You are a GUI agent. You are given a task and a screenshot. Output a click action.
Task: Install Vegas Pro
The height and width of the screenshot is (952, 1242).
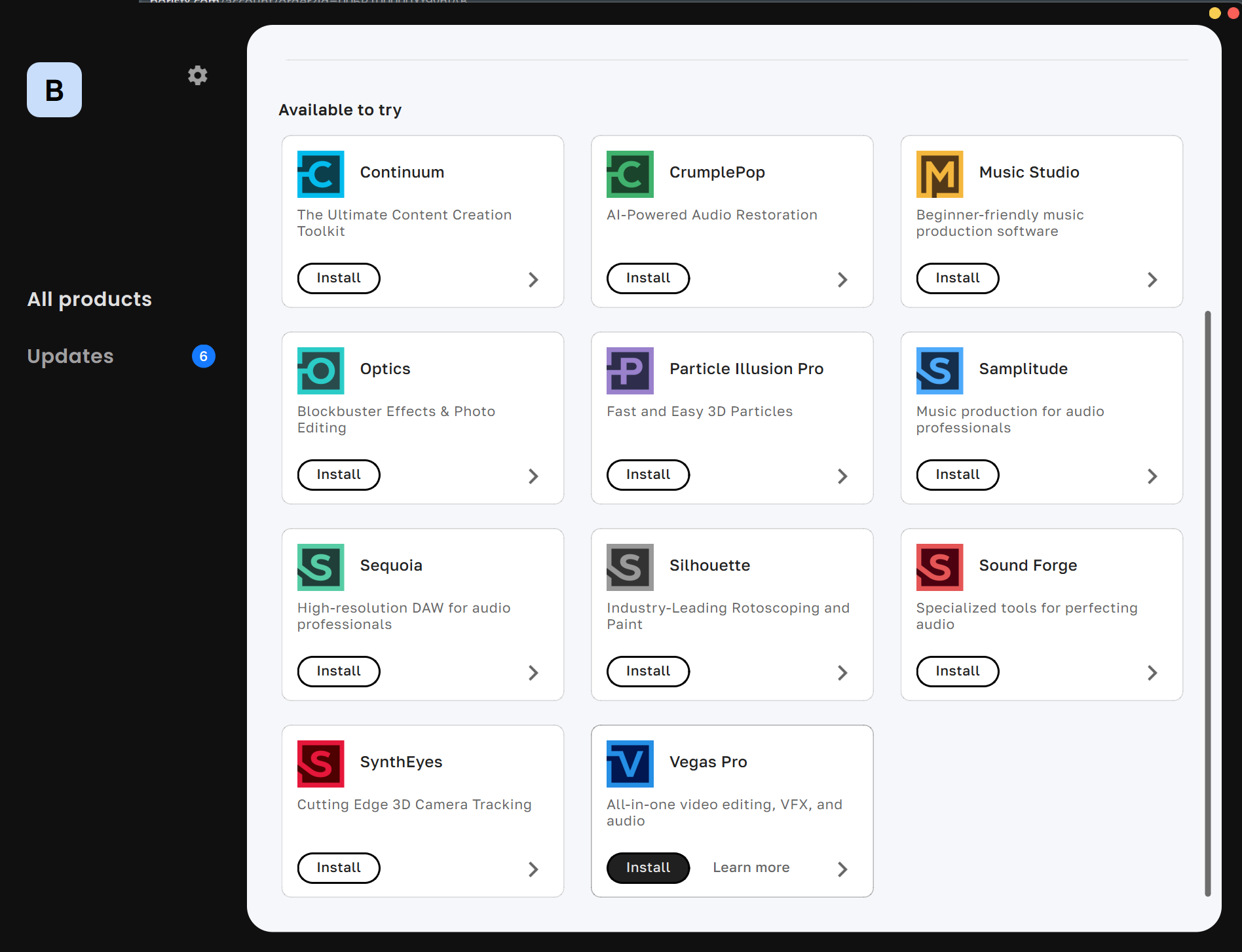point(648,868)
